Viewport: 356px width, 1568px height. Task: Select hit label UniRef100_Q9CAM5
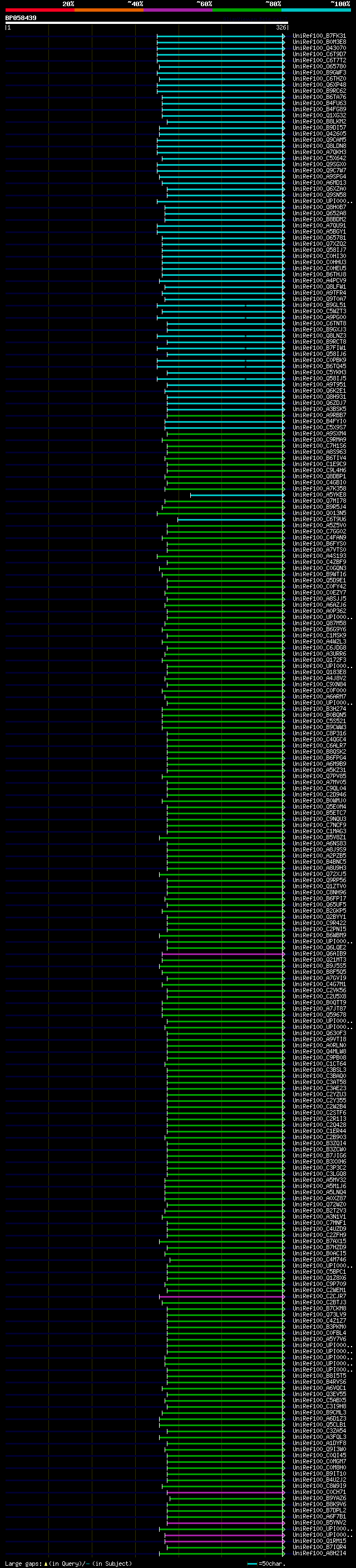pyautogui.click(x=319, y=140)
